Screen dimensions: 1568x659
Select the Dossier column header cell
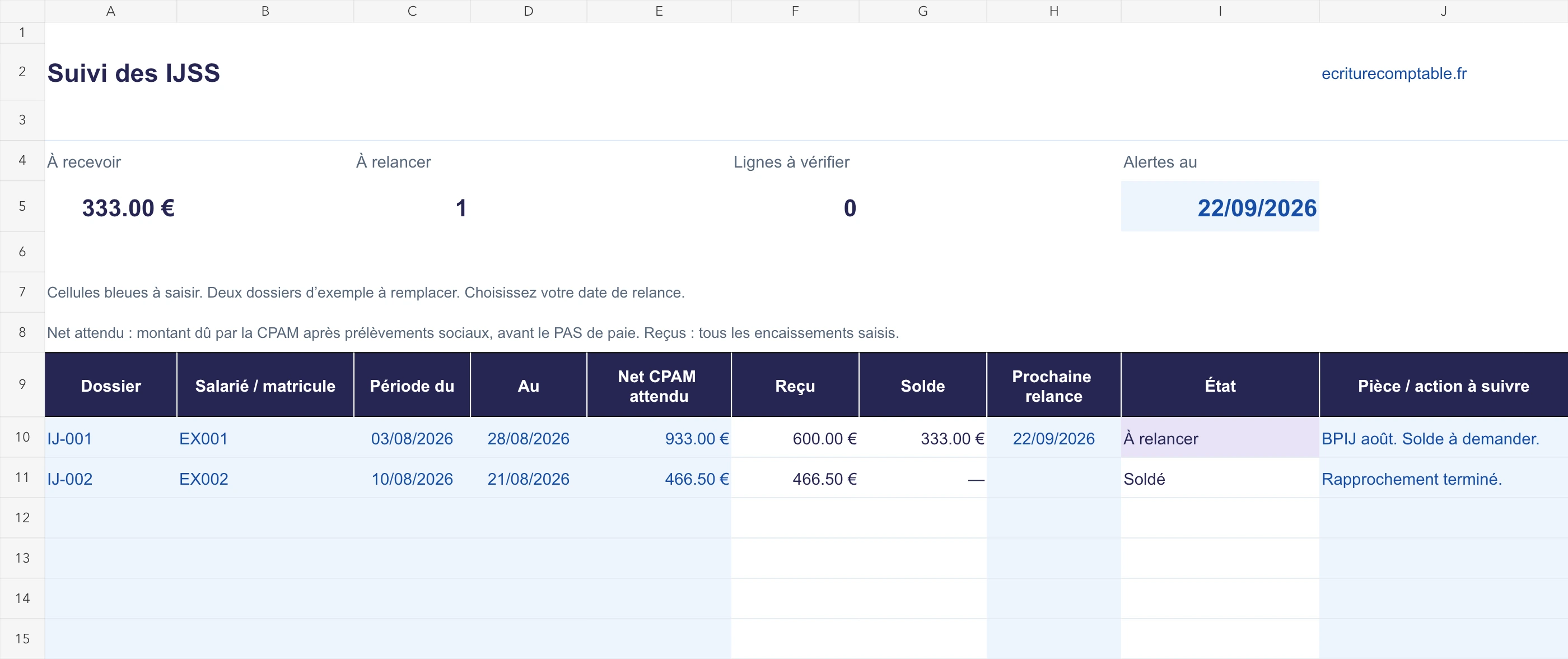111,386
